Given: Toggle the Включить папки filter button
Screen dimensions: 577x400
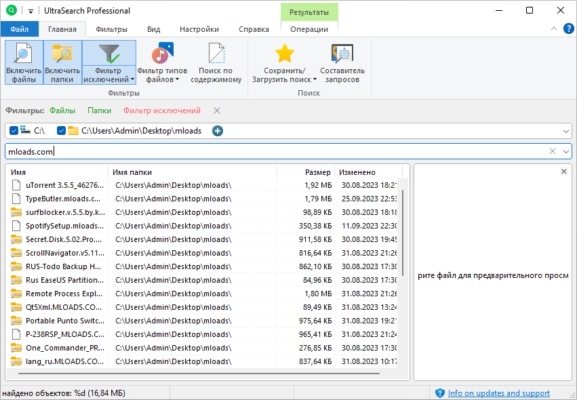Looking at the screenshot, I should (x=62, y=63).
